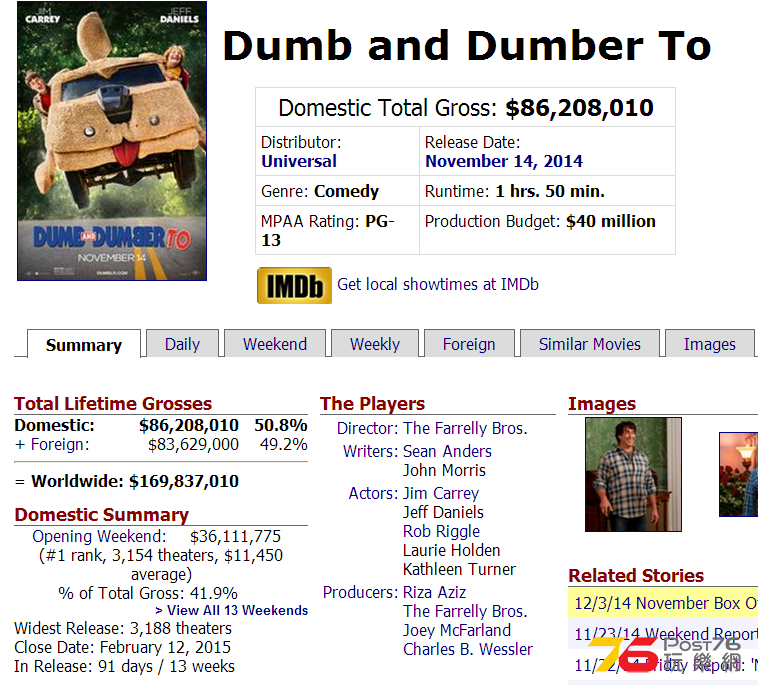
Task: Click the Total Lifetime Grosses heading
Action: (x=113, y=404)
